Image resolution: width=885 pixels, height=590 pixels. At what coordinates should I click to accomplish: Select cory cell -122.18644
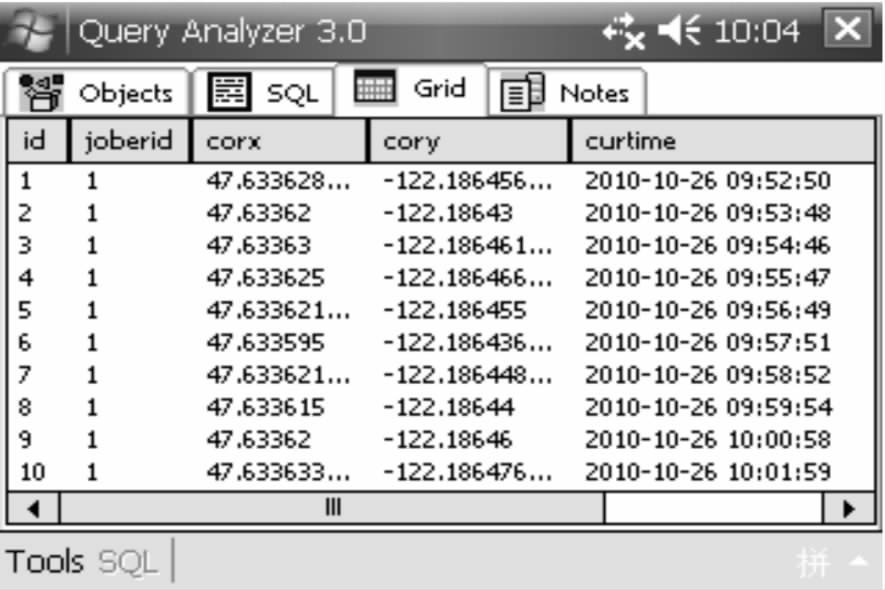pos(449,407)
